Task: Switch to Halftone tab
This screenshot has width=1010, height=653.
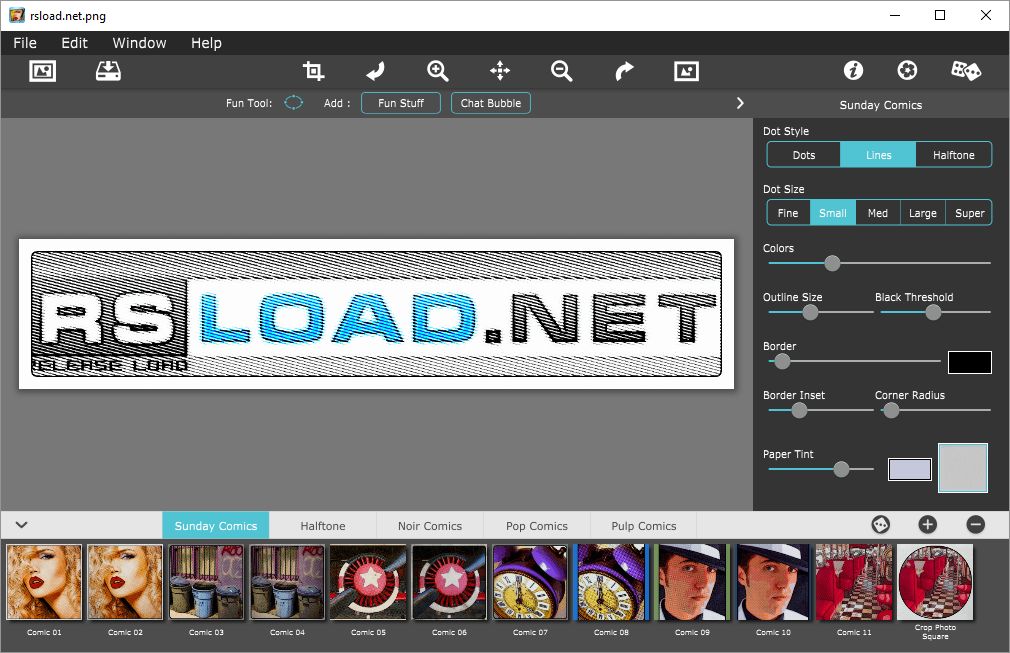Action: (x=323, y=525)
